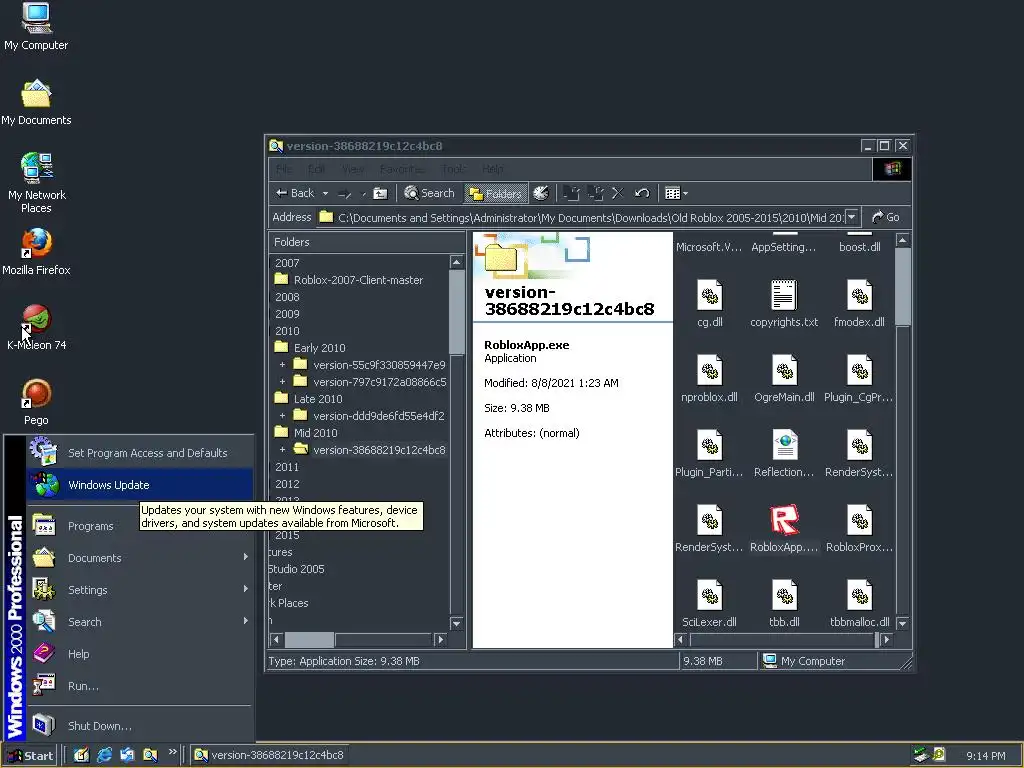Expand the version-55c9f330859447e9 tree node
Image resolution: width=1024 pixels, height=768 pixels.
click(282, 365)
